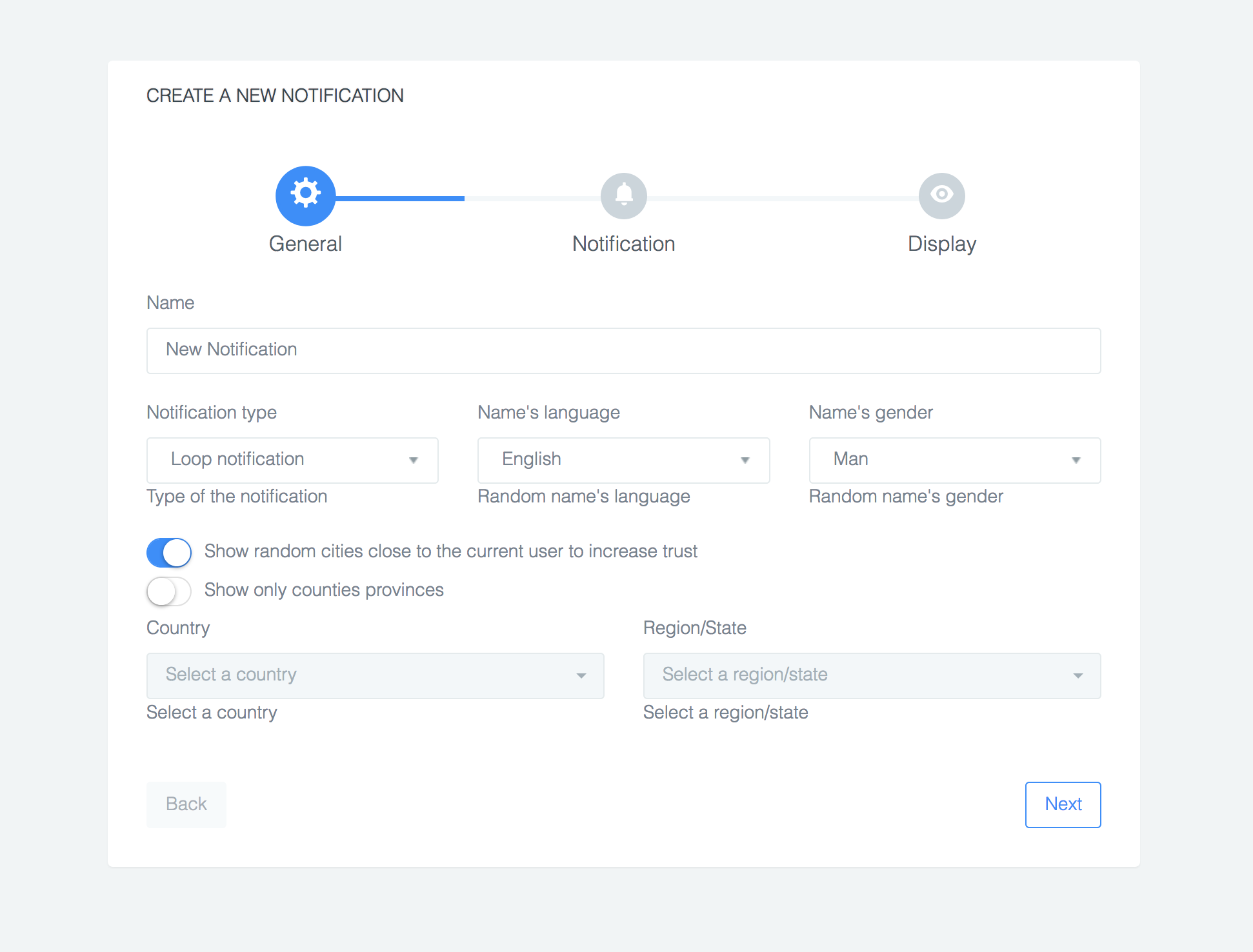Enable Show only counties provinces toggle
This screenshot has height=952, width=1253.
169,591
